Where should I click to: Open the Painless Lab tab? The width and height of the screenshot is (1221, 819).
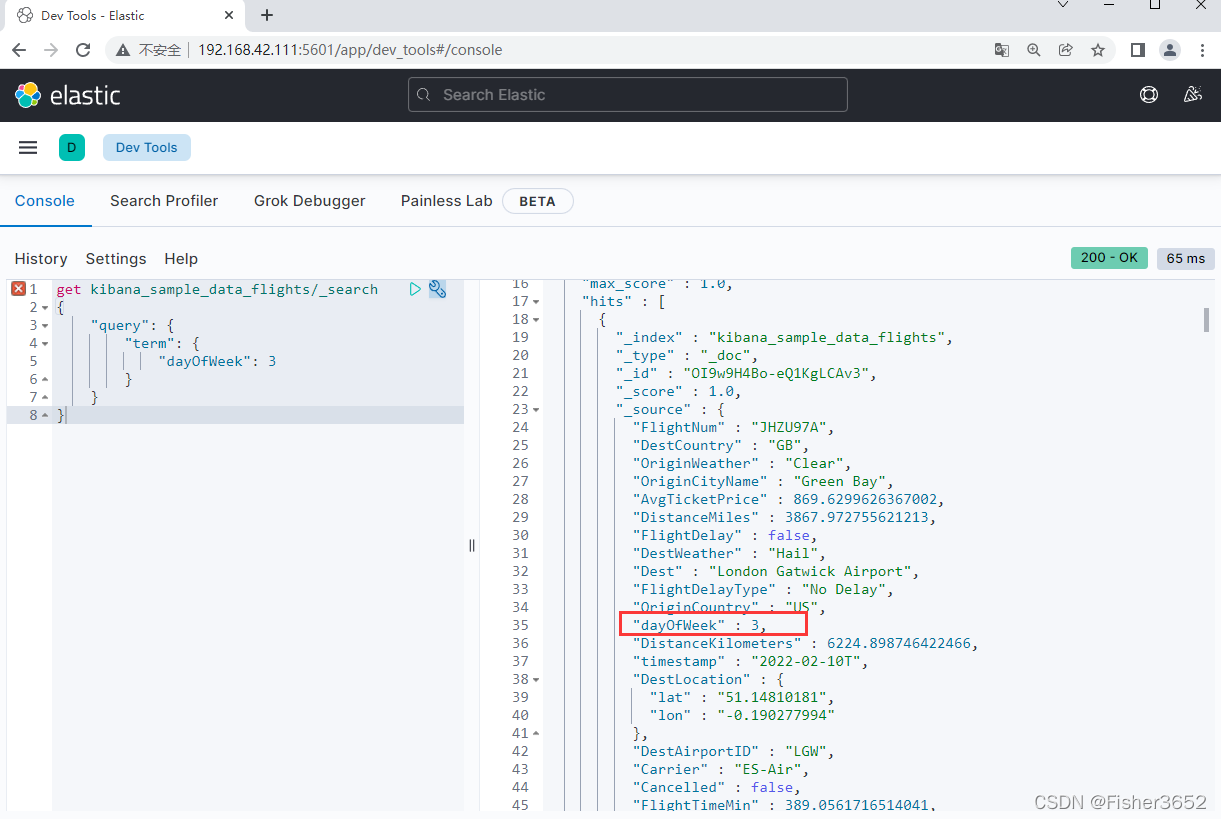(447, 201)
